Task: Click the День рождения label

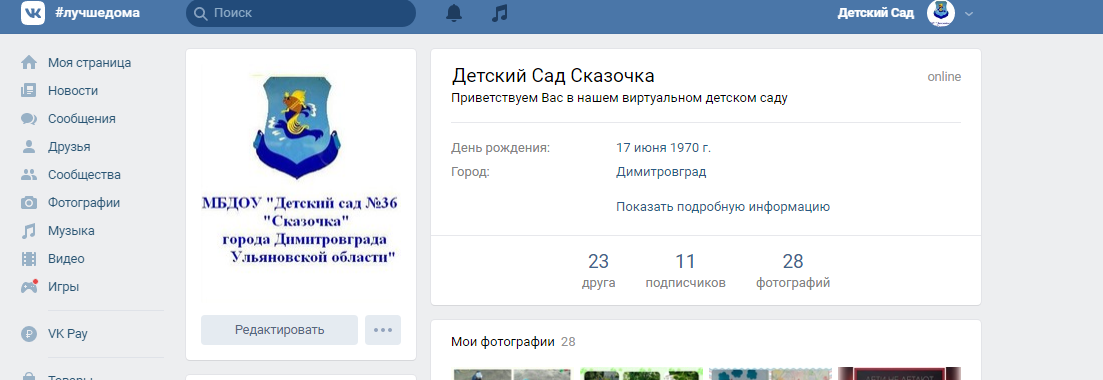Action: pyautogui.click(x=501, y=148)
